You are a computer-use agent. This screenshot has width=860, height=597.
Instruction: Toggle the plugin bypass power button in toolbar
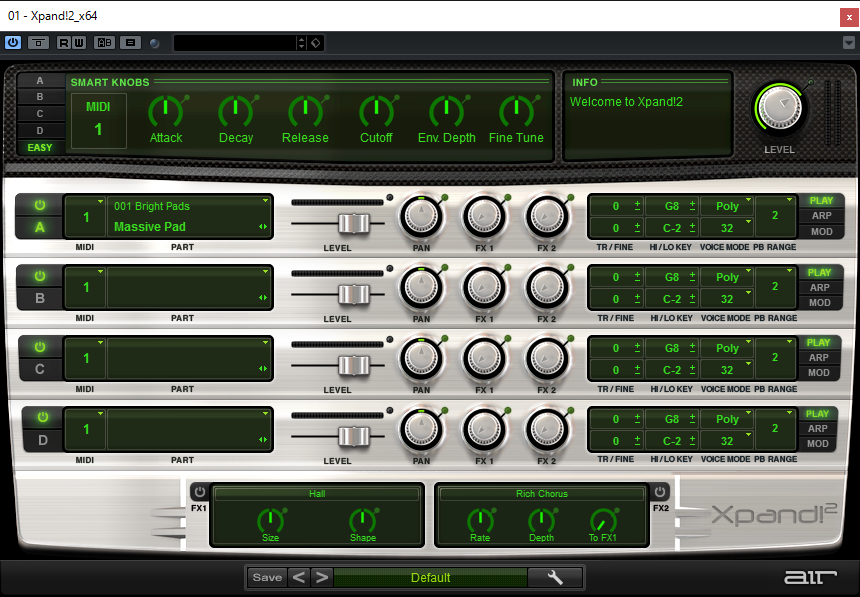tap(13, 42)
